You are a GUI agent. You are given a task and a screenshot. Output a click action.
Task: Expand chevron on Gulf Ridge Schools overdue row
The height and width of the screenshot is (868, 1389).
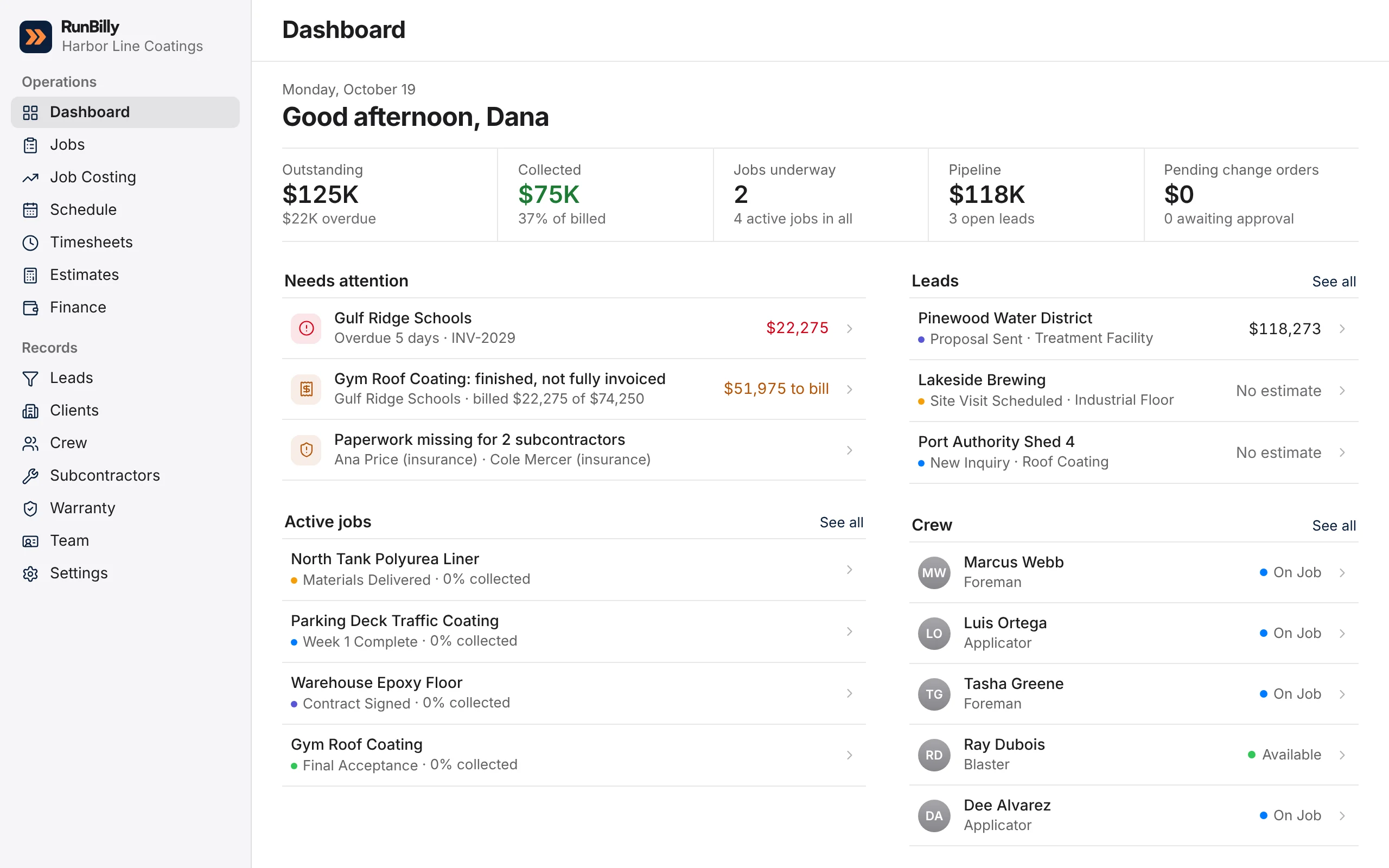[850, 328]
